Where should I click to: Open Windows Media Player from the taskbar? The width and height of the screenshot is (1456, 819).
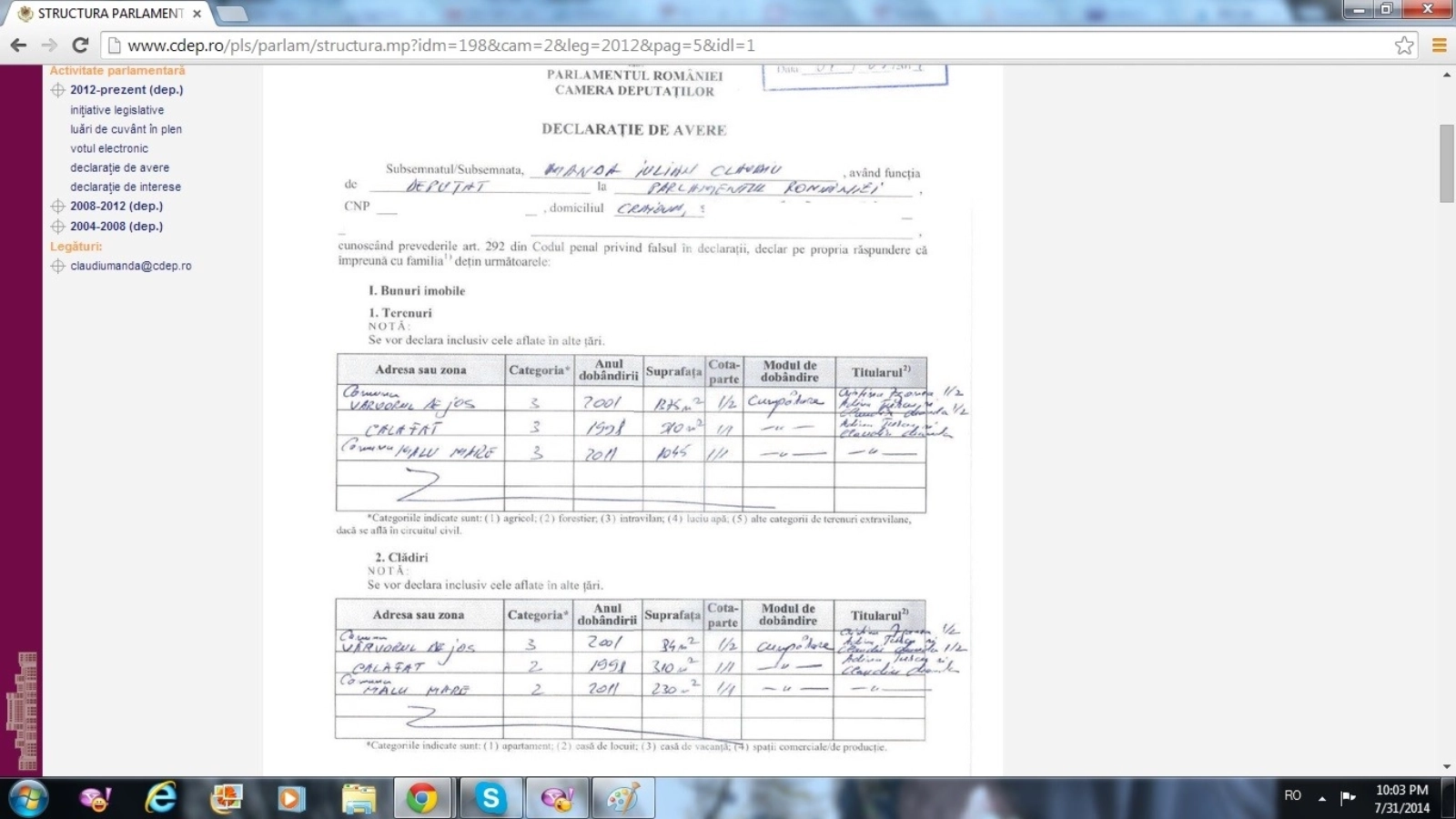point(291,798)
